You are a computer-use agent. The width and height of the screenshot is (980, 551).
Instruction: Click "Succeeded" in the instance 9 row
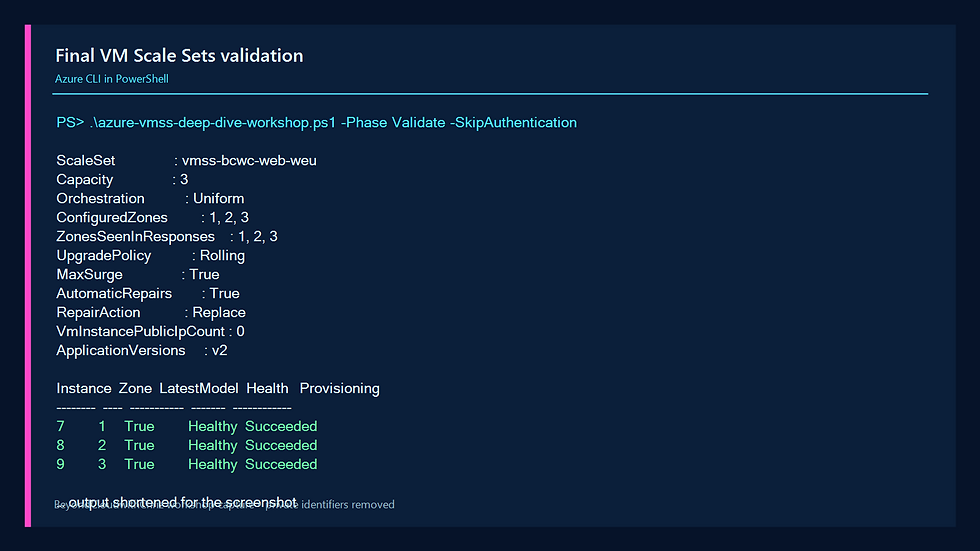pyautogui.click(x=281, y=465)
